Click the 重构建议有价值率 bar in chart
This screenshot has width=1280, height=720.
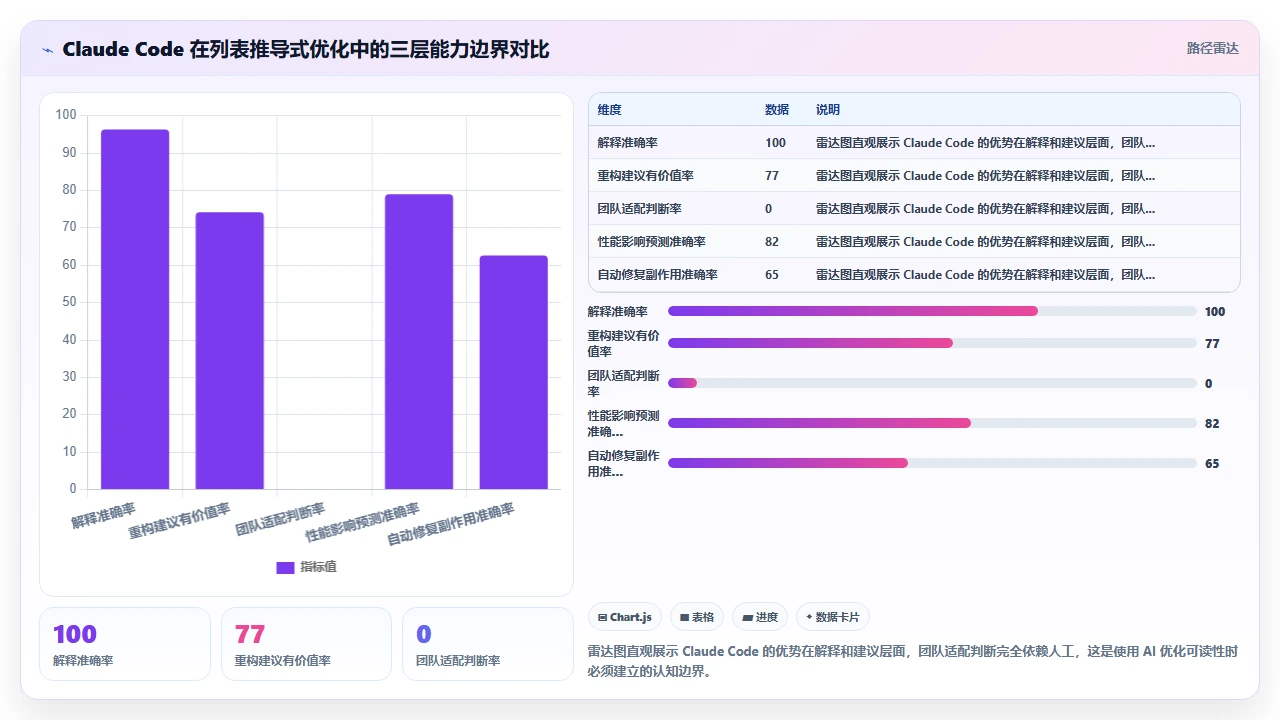230,350
